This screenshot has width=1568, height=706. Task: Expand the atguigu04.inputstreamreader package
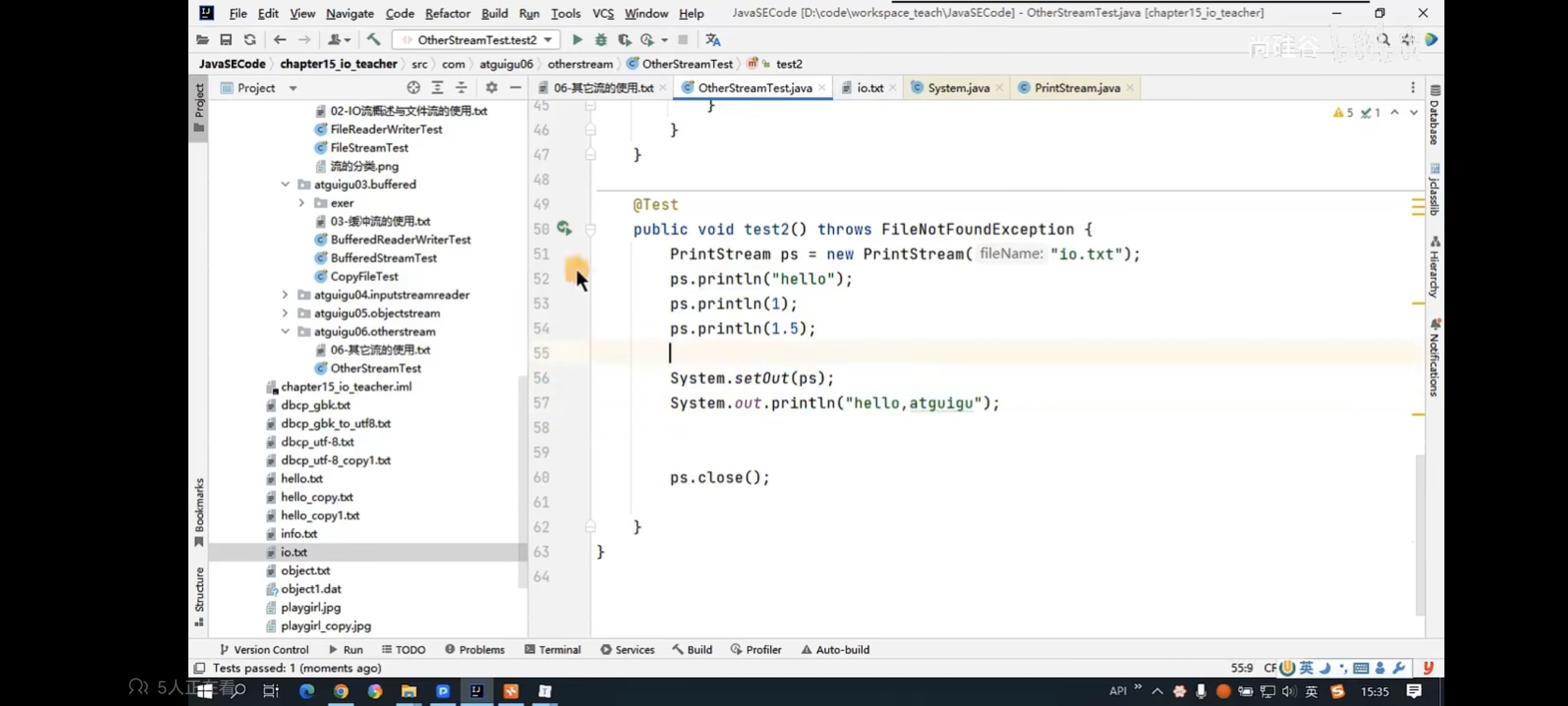(x=285, y=295)
